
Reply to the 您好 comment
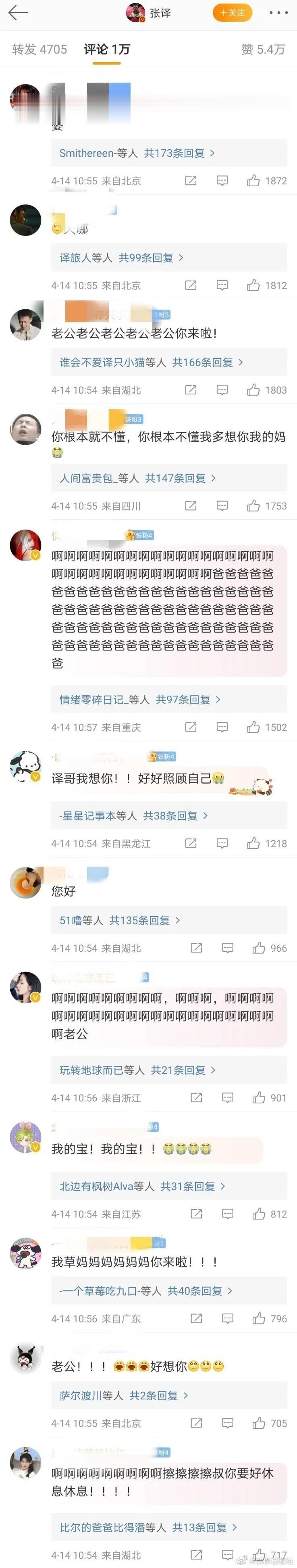[x=228, y=949]
